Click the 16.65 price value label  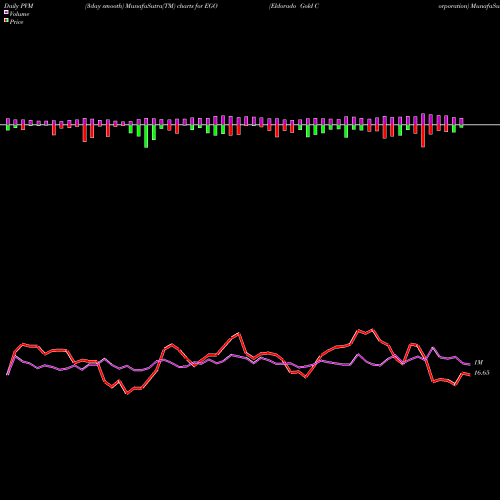click(x=482, y=373)
